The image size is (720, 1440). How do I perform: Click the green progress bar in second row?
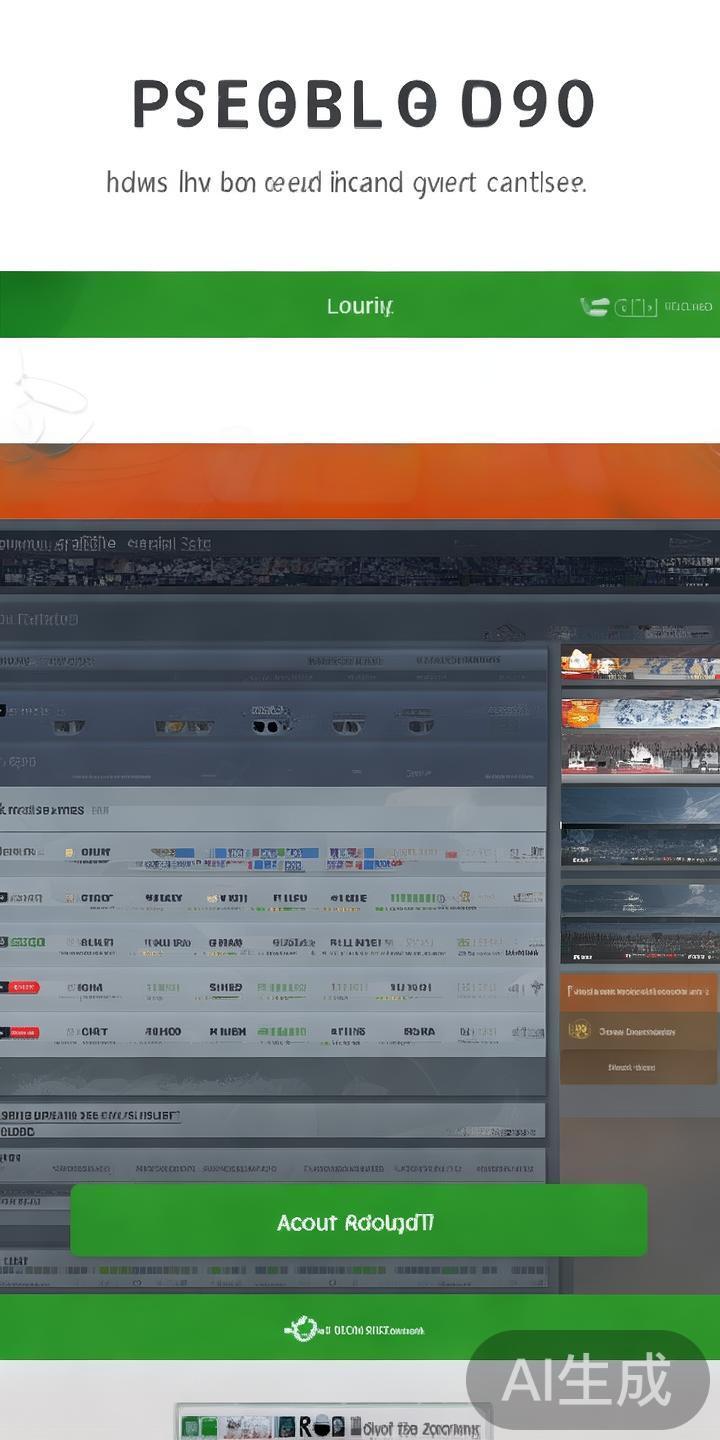click(416, 898)
